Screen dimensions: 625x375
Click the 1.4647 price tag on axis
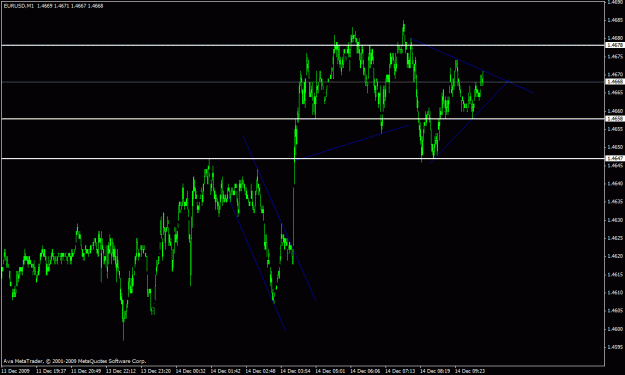tap(614, 159)
